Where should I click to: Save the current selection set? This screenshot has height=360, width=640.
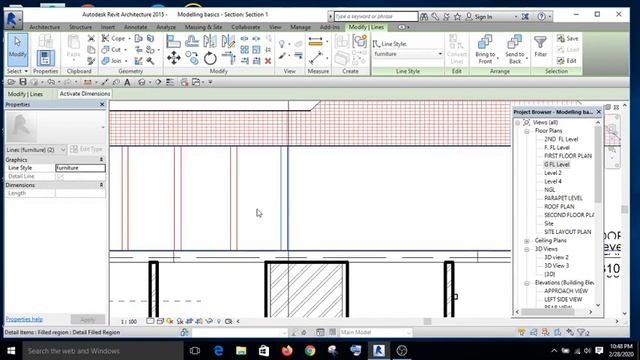click(567, 38)
